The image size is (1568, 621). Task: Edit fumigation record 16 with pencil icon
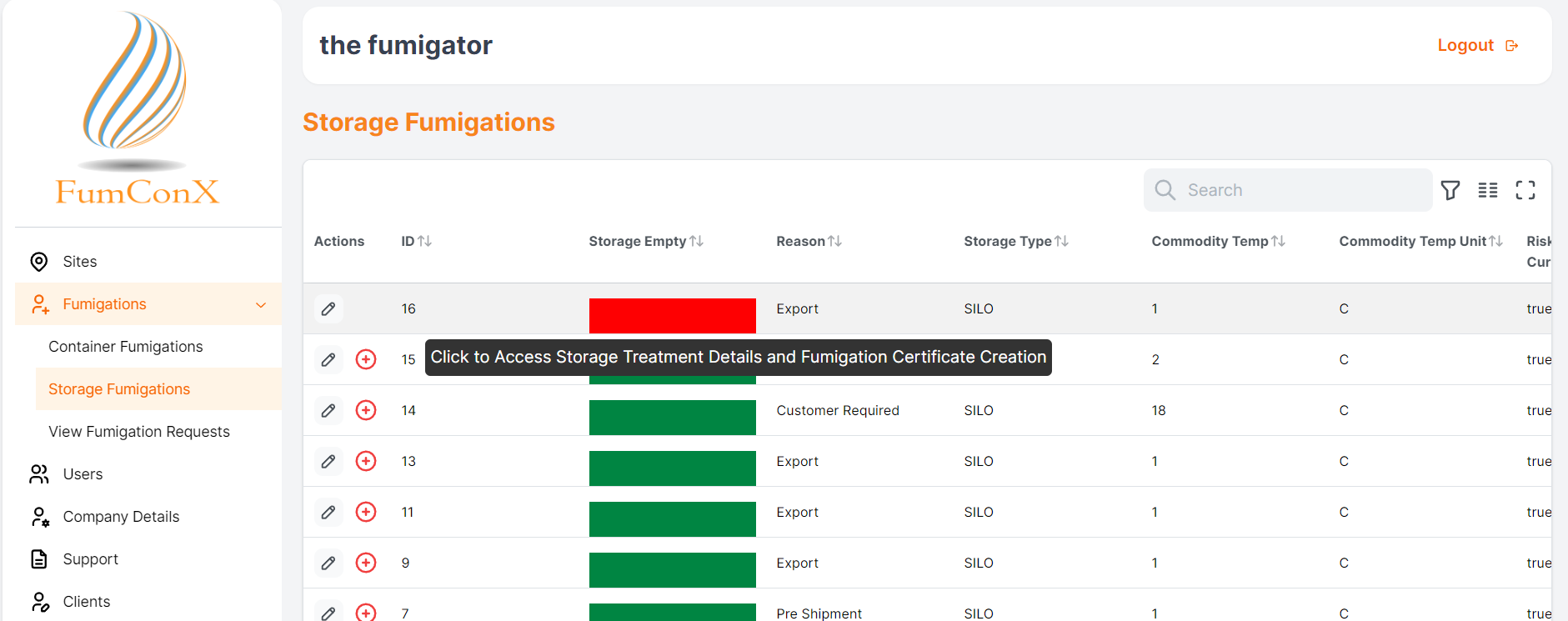click(x=328, y=309)
